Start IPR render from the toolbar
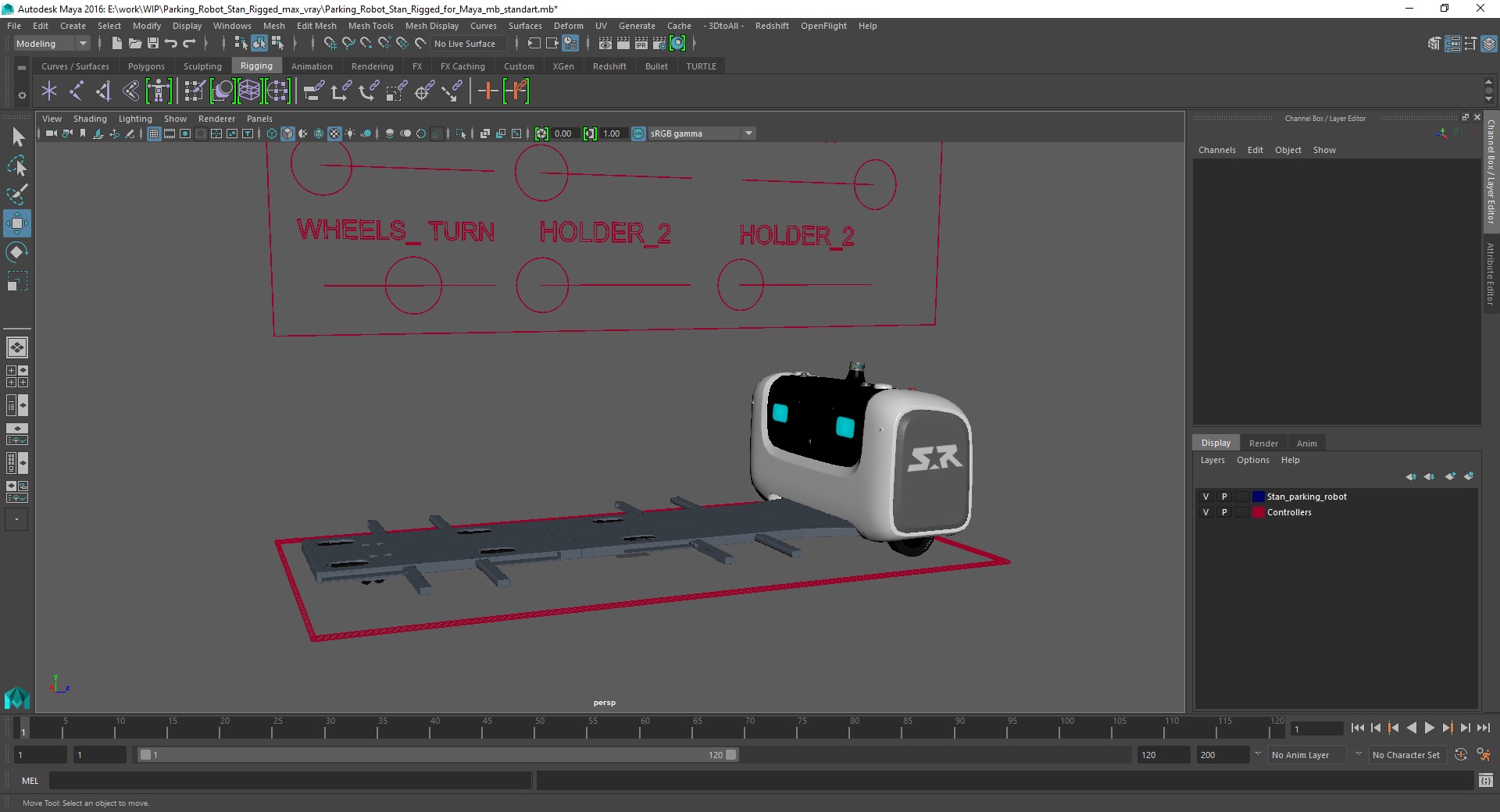The width and height of the screenshot is (1500, 812). point(641,44)
